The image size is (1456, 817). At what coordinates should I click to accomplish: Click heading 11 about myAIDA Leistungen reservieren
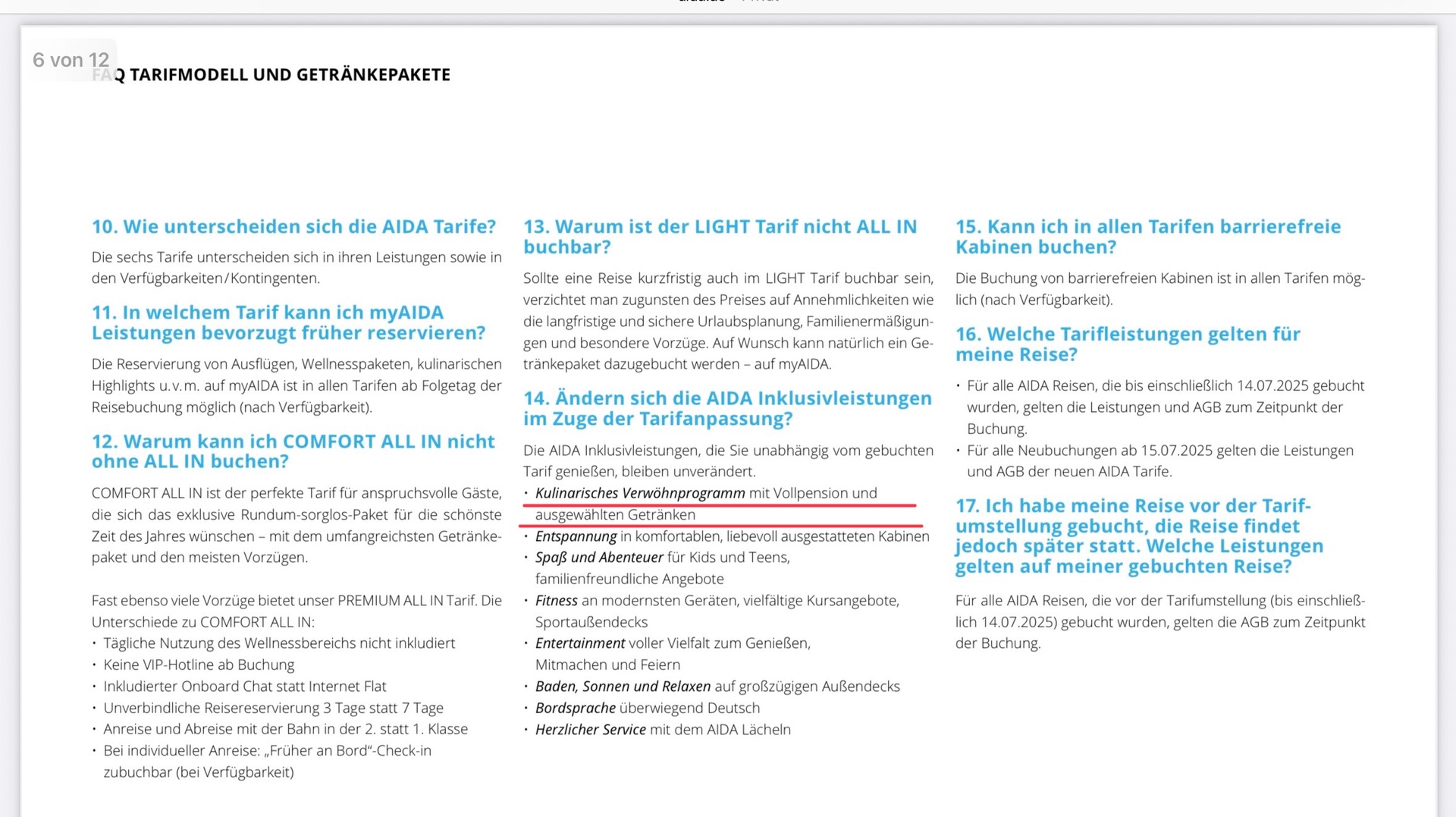[288, 322]
